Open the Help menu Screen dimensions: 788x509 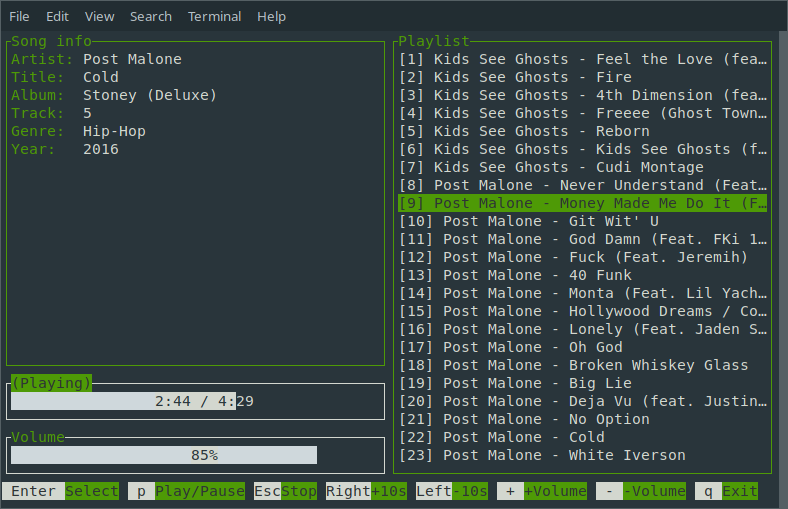[x=271, y=17]
